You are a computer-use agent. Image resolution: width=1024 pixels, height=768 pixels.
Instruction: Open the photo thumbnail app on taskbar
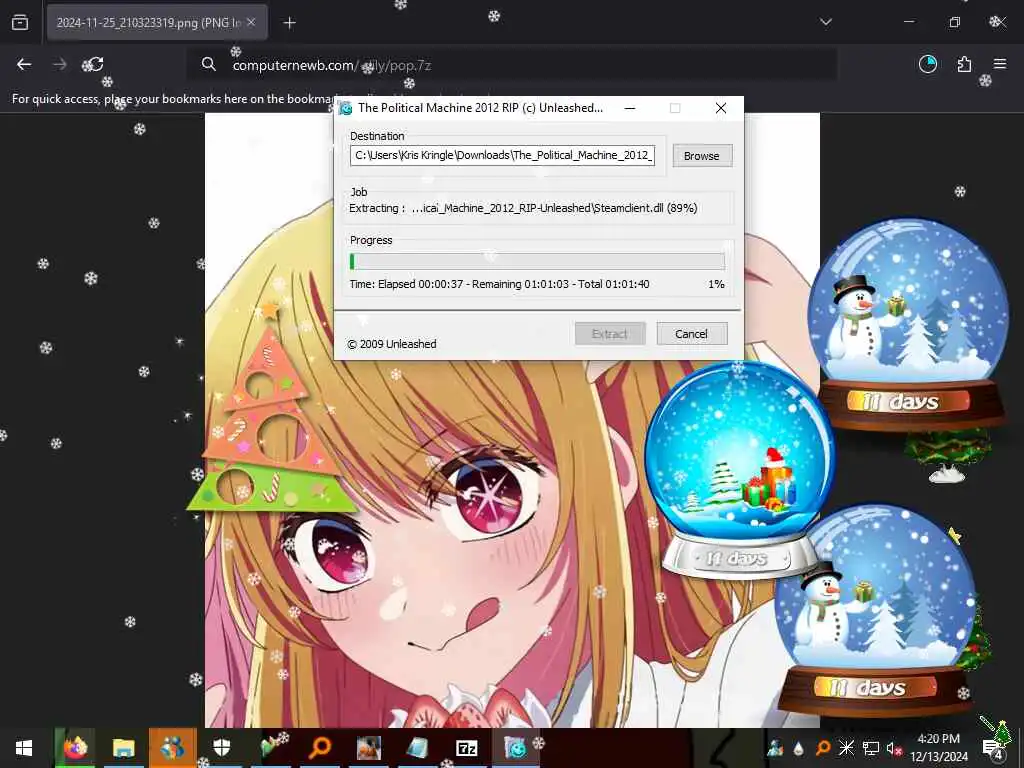[x=369, y=748]
